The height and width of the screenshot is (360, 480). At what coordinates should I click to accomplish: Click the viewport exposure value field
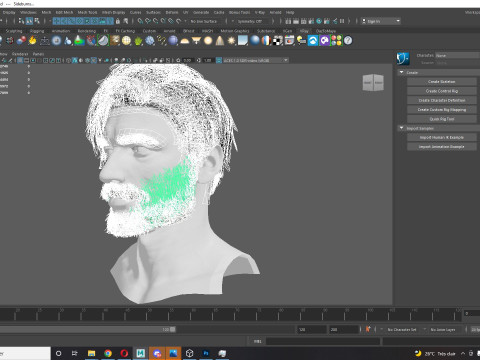(187, 60)
